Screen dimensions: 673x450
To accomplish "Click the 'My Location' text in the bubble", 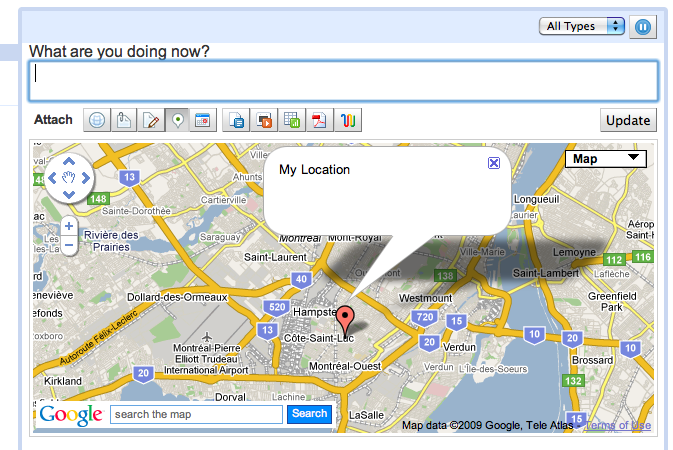I will [314, 170].
